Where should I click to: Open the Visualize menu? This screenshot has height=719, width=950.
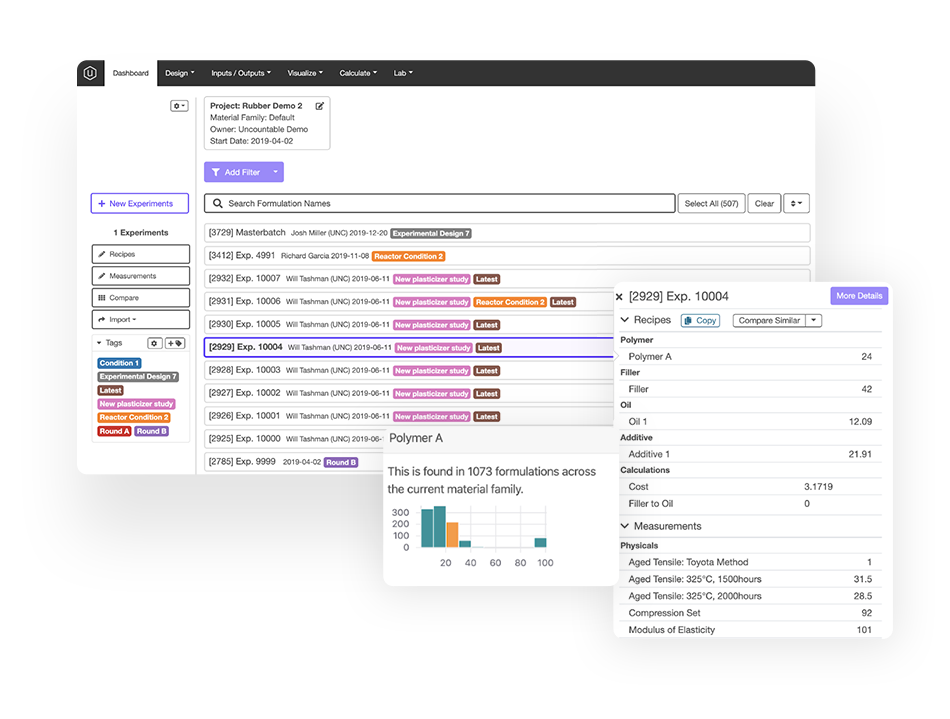(305, 72)
